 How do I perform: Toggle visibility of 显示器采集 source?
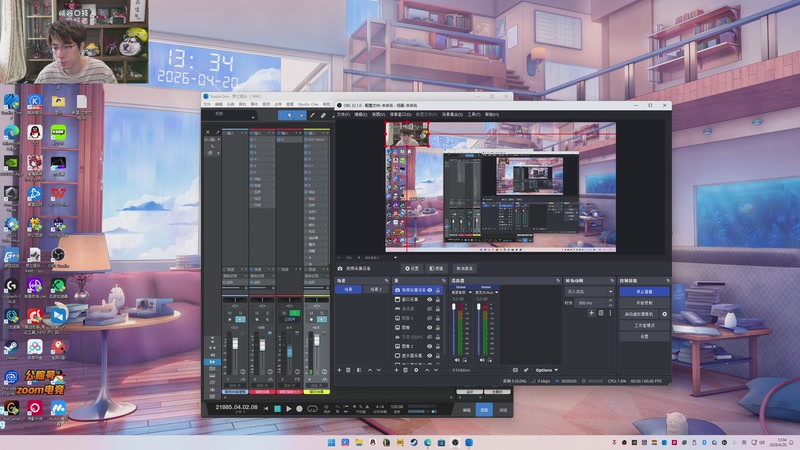click(x=430, y=356)
